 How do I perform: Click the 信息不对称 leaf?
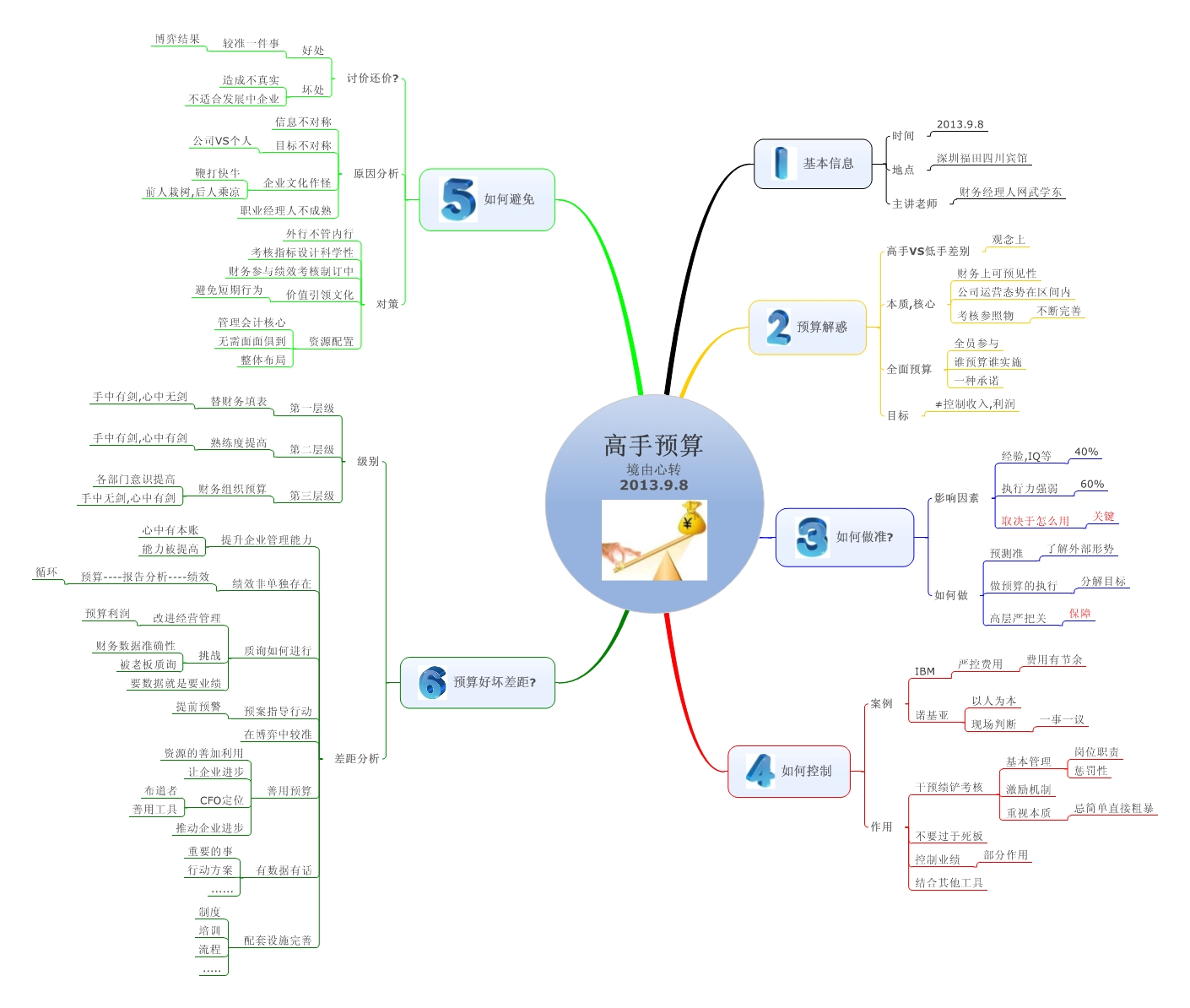pyautogui.click(x=303, y=122)
